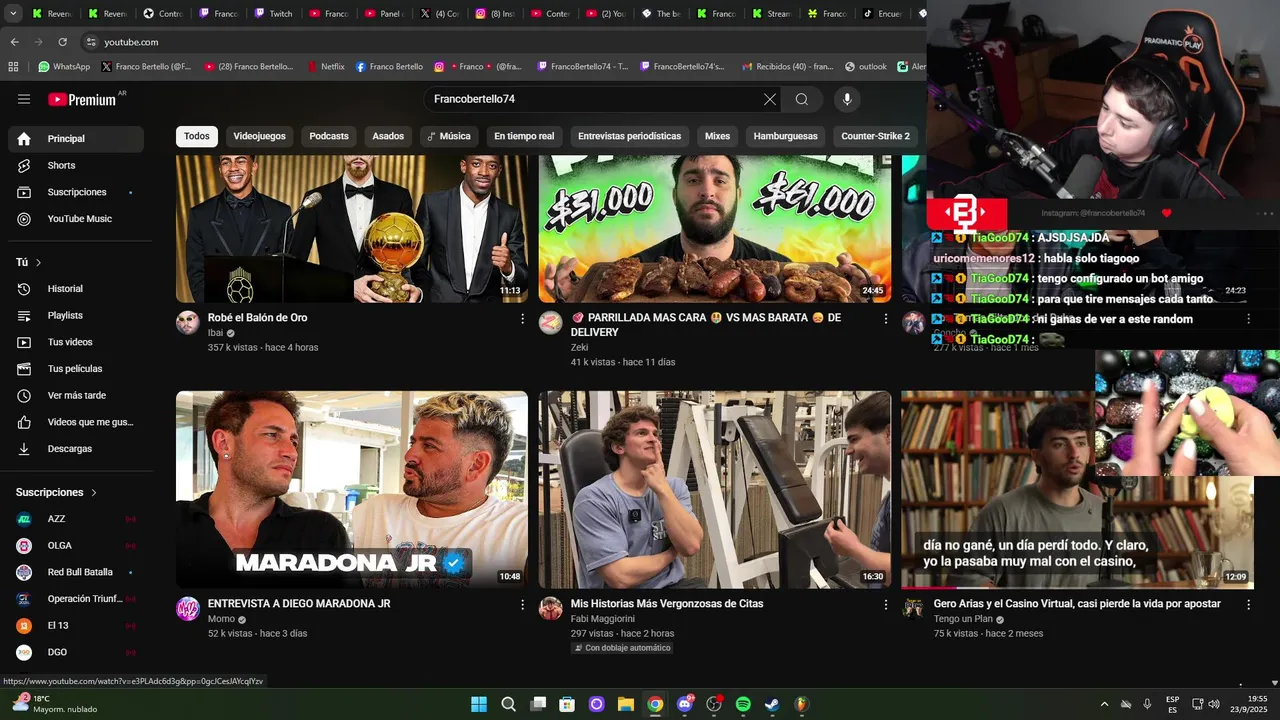
Task: Clear the search box with the X icon
Action: (769, 99)
